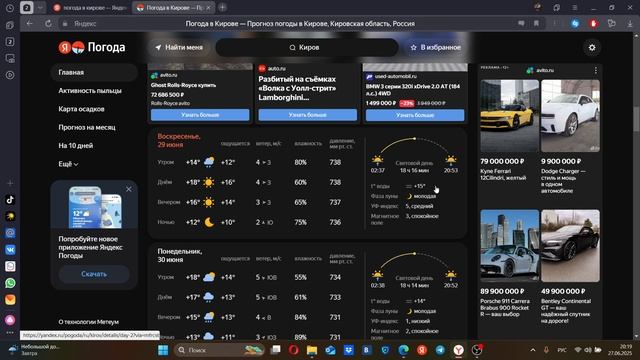Open black Bentley Continental GT ad thumbnail
640x360 pixels.
click(570, 246)
